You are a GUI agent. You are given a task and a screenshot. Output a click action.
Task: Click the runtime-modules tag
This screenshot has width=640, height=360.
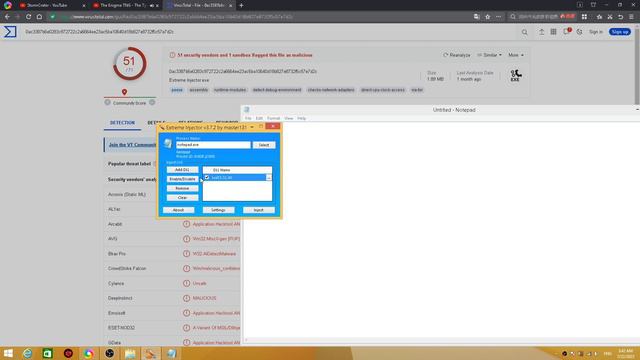[x=230, y=90]
